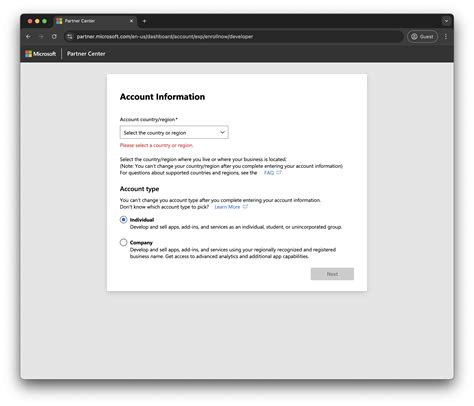Open site information icon in address bar
This screenshot has height=406, width=474.
pyautogui.click(x=70, y=37)
